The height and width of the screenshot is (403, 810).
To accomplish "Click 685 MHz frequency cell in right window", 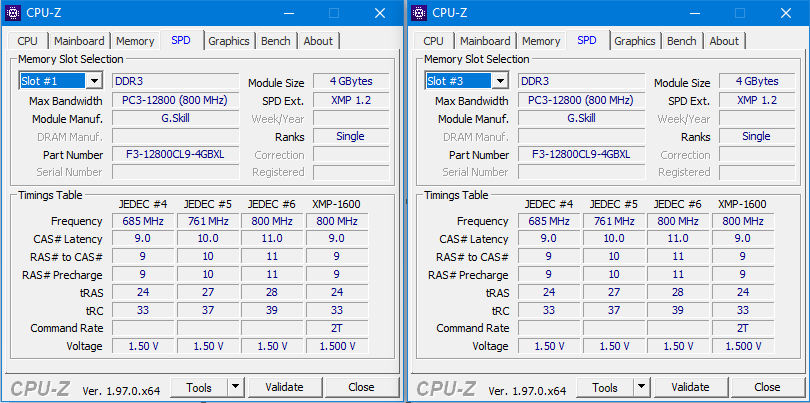I will pos(549,221).
